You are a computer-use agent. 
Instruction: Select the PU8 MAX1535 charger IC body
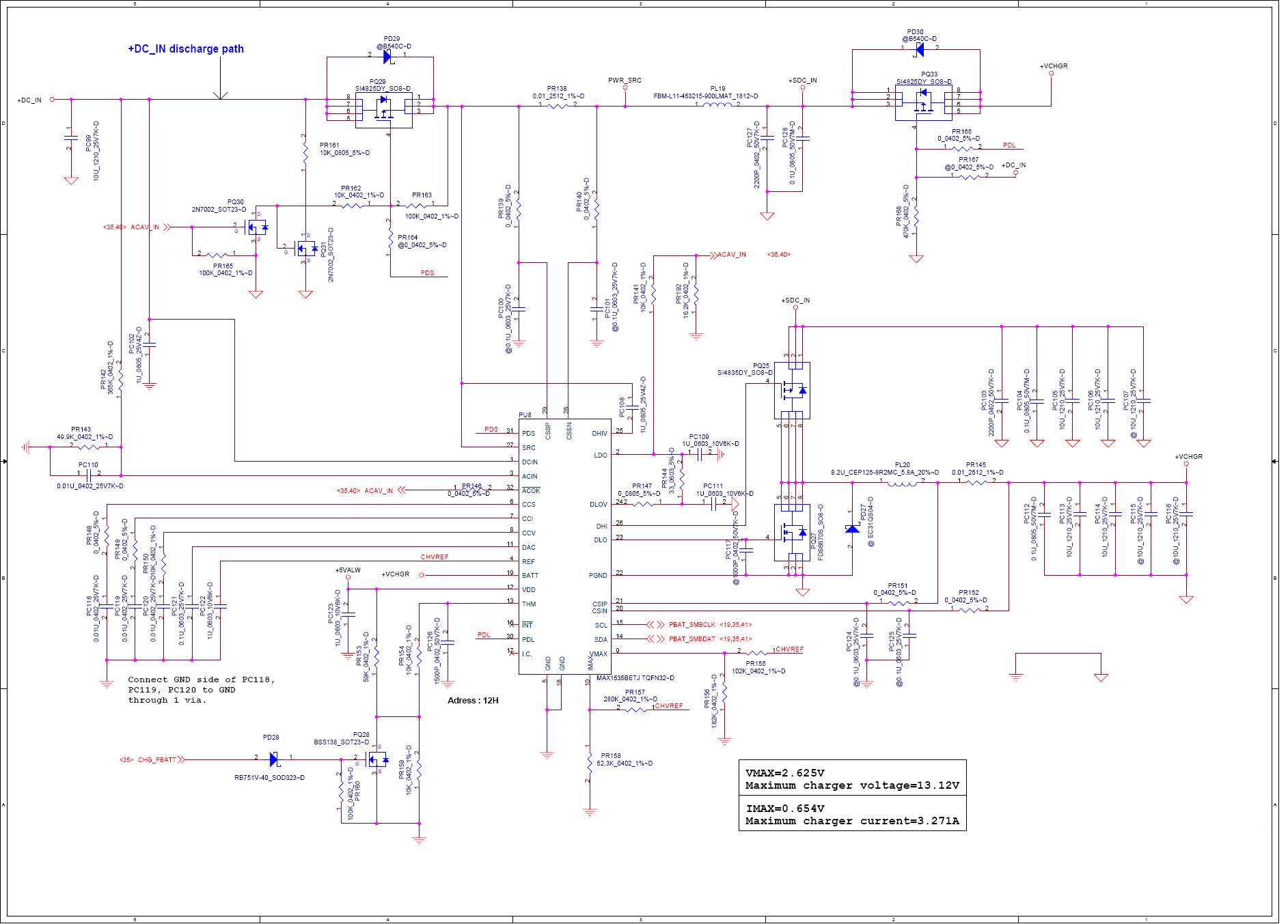pyautogui.click(x=564, y=546)
